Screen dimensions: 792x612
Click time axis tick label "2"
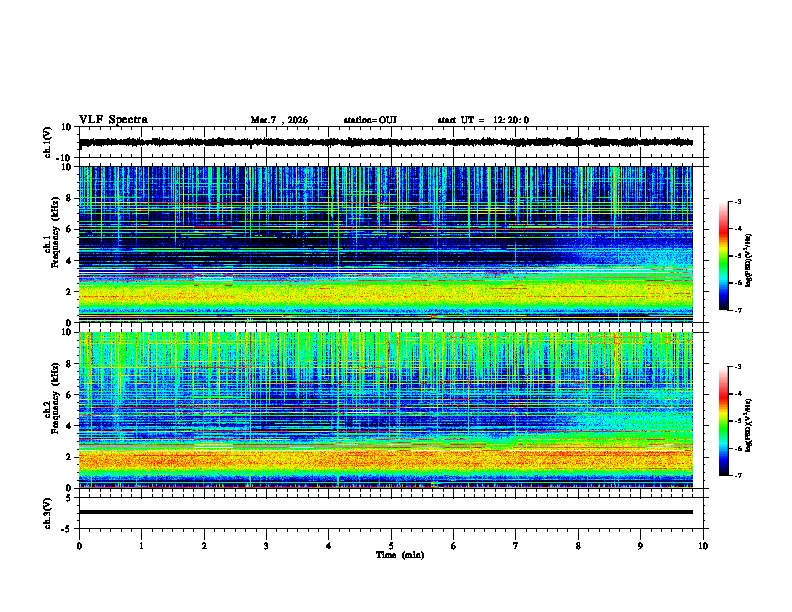coord(204,546)
